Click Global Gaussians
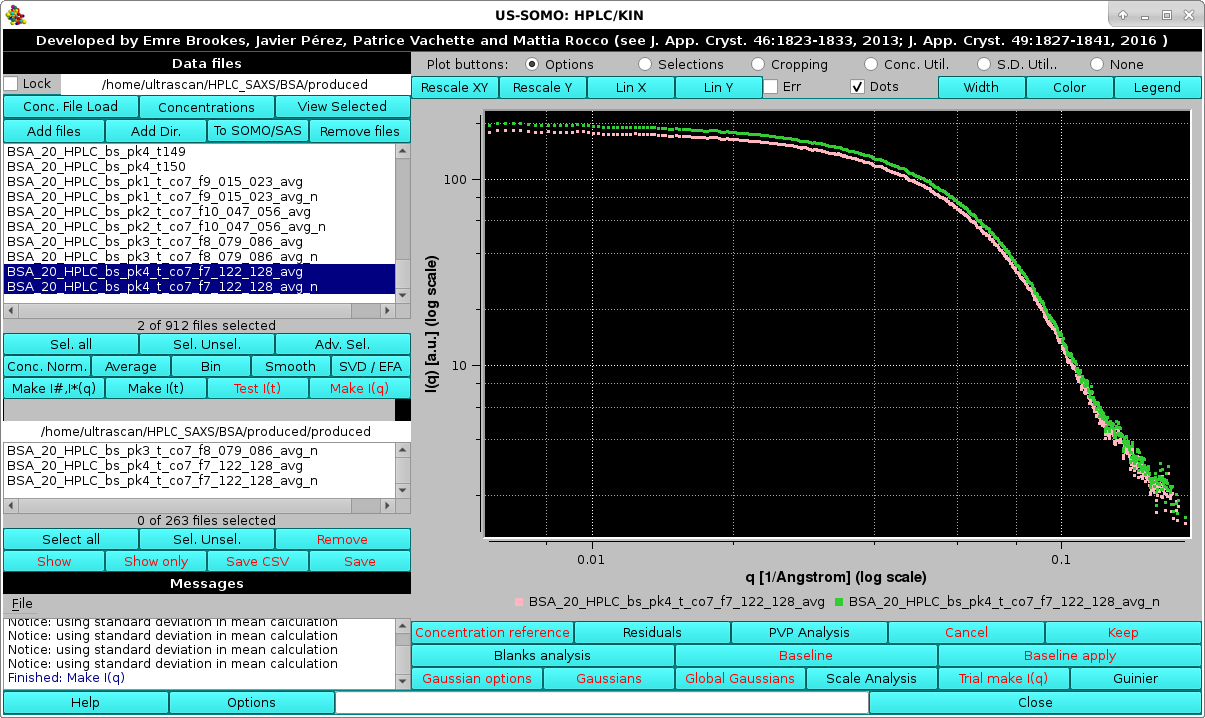 [740, 678]
